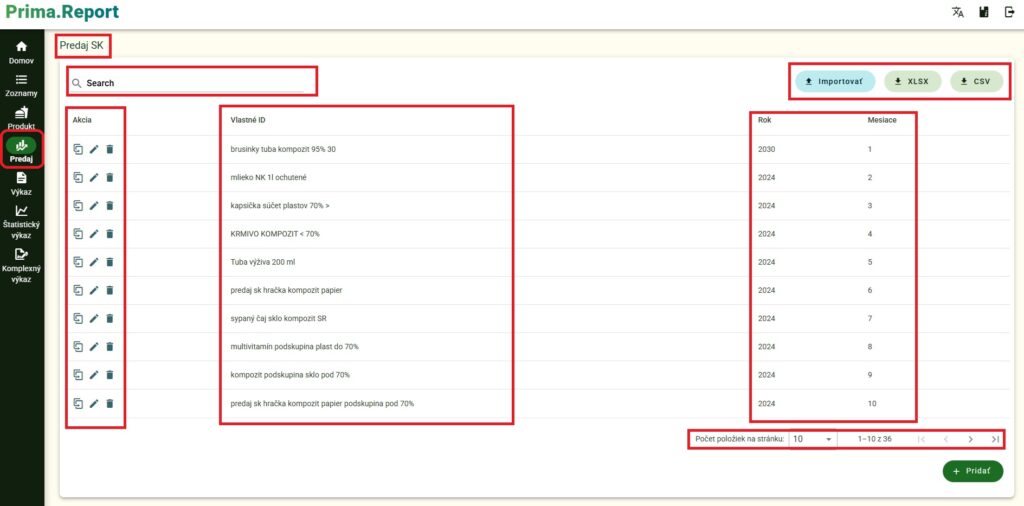This screenshot has height=506, width=1024.
Task: Open Domov in the sidebar
Action: (21, 52)
